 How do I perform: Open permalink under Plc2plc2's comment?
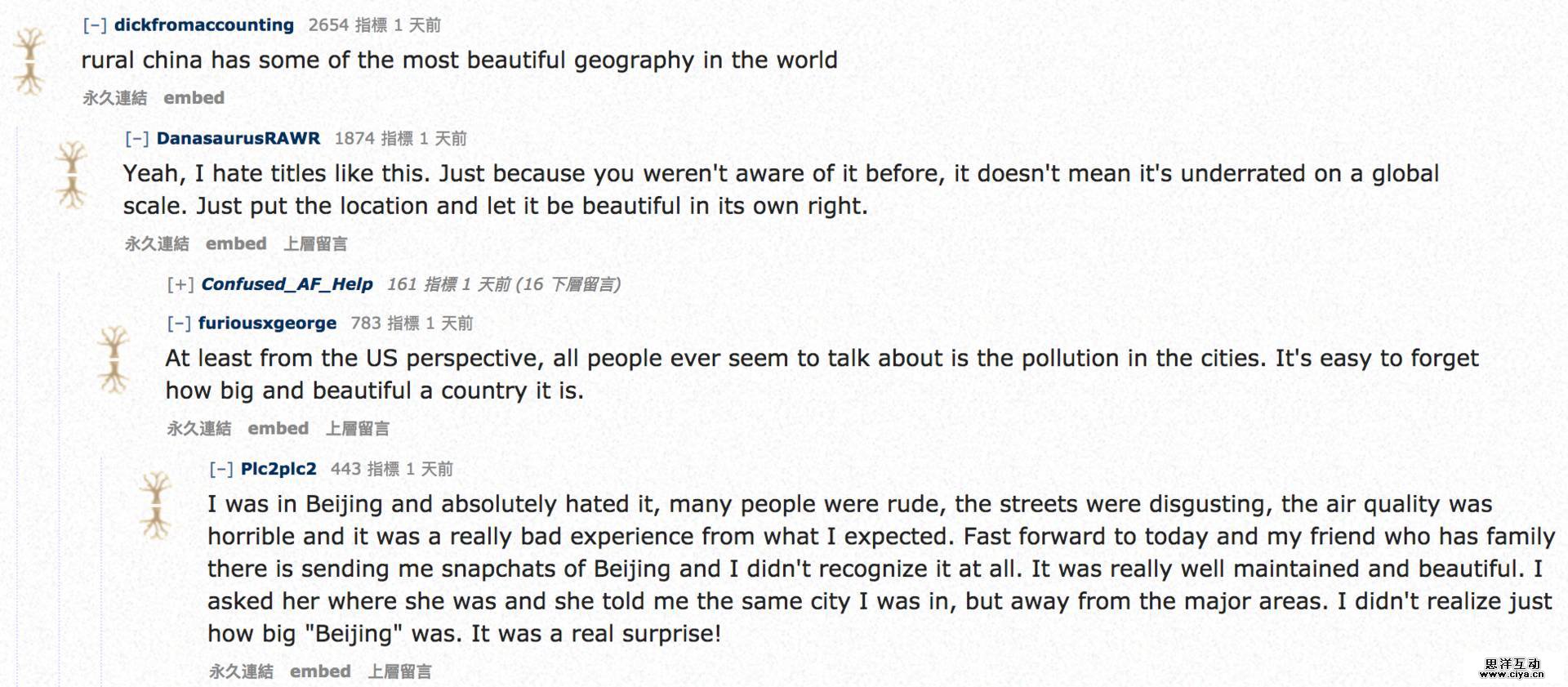(241, 671)
